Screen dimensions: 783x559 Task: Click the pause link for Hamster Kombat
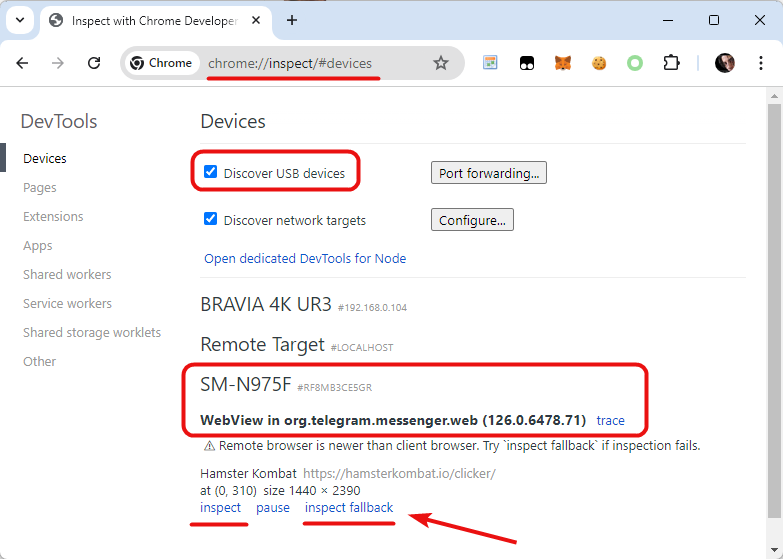click(x=273, y=508)
